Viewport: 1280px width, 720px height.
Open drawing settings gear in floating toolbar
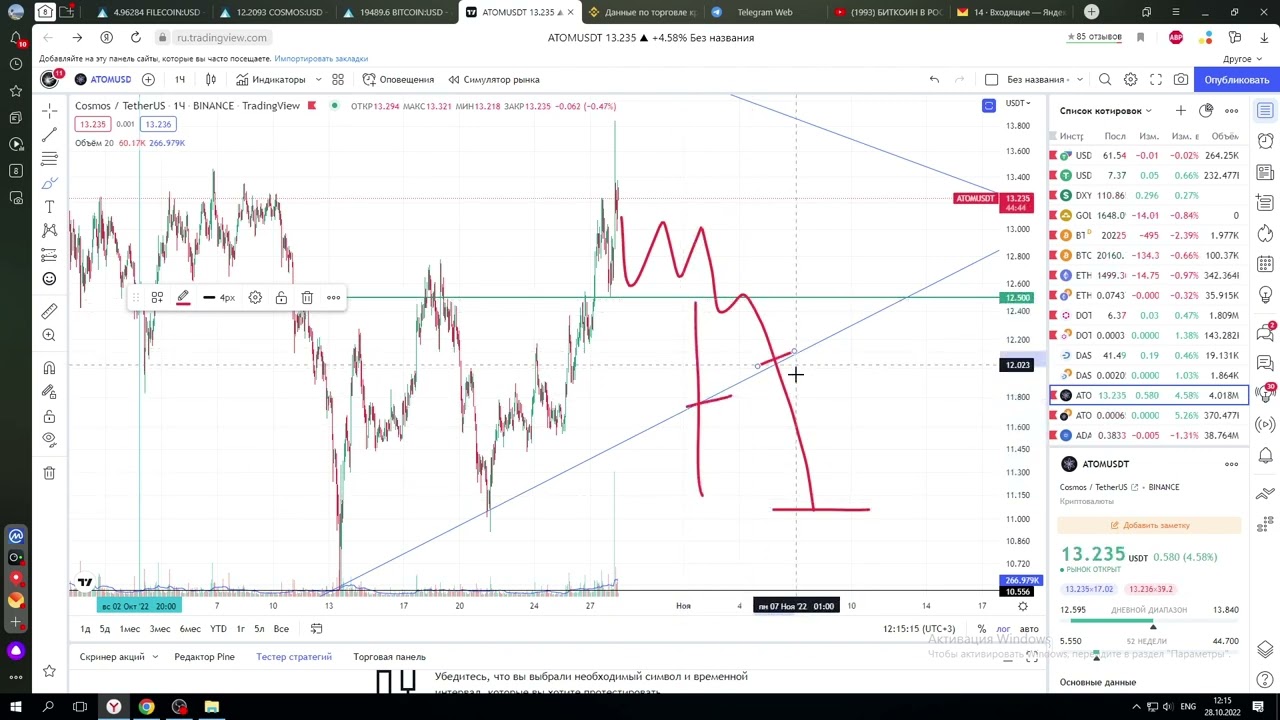pyautogui.click(x=255, y=298)
